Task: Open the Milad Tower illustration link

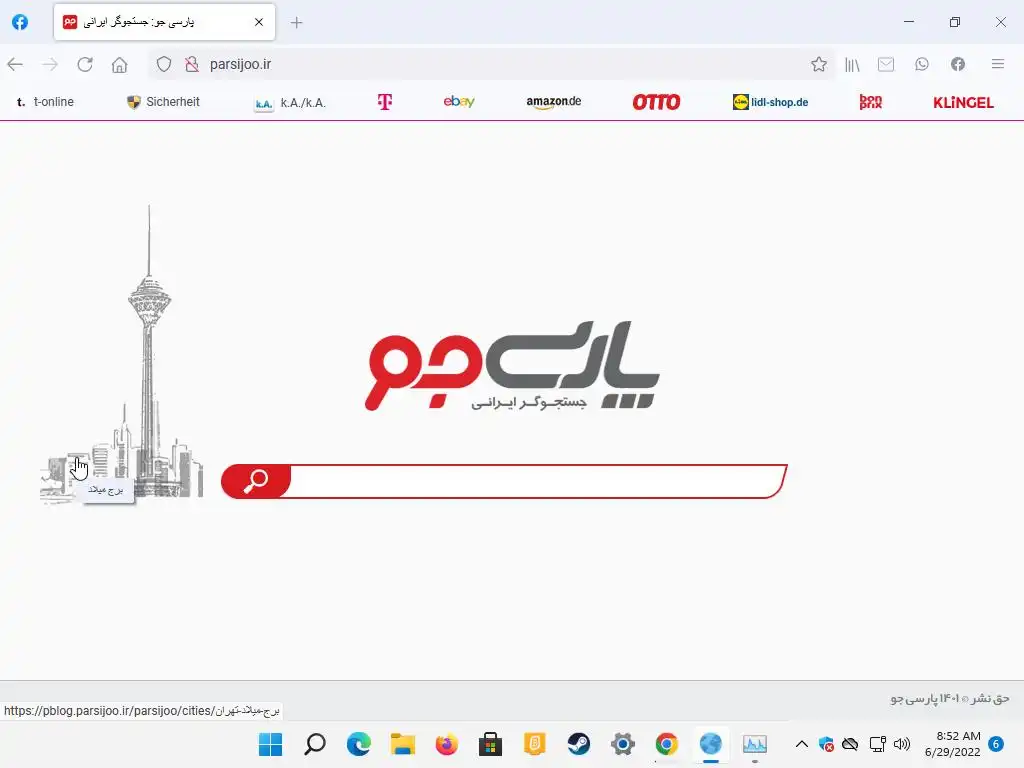Action: pos(122,355)
